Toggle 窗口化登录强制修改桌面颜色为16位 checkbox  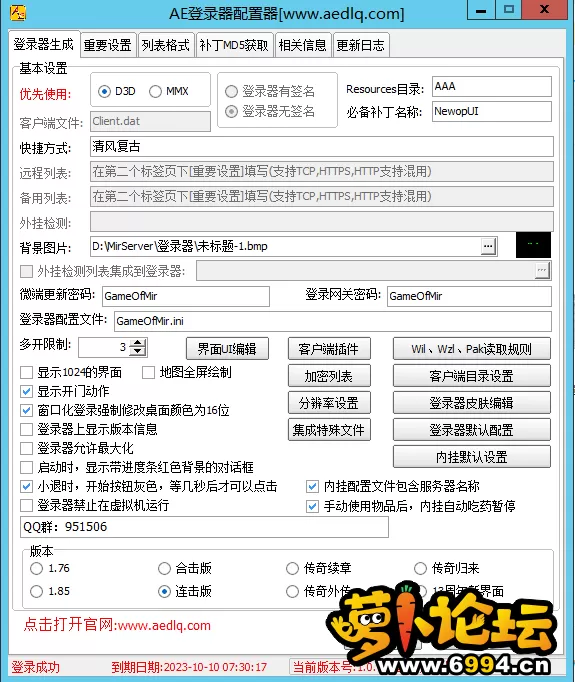[27, 410]
